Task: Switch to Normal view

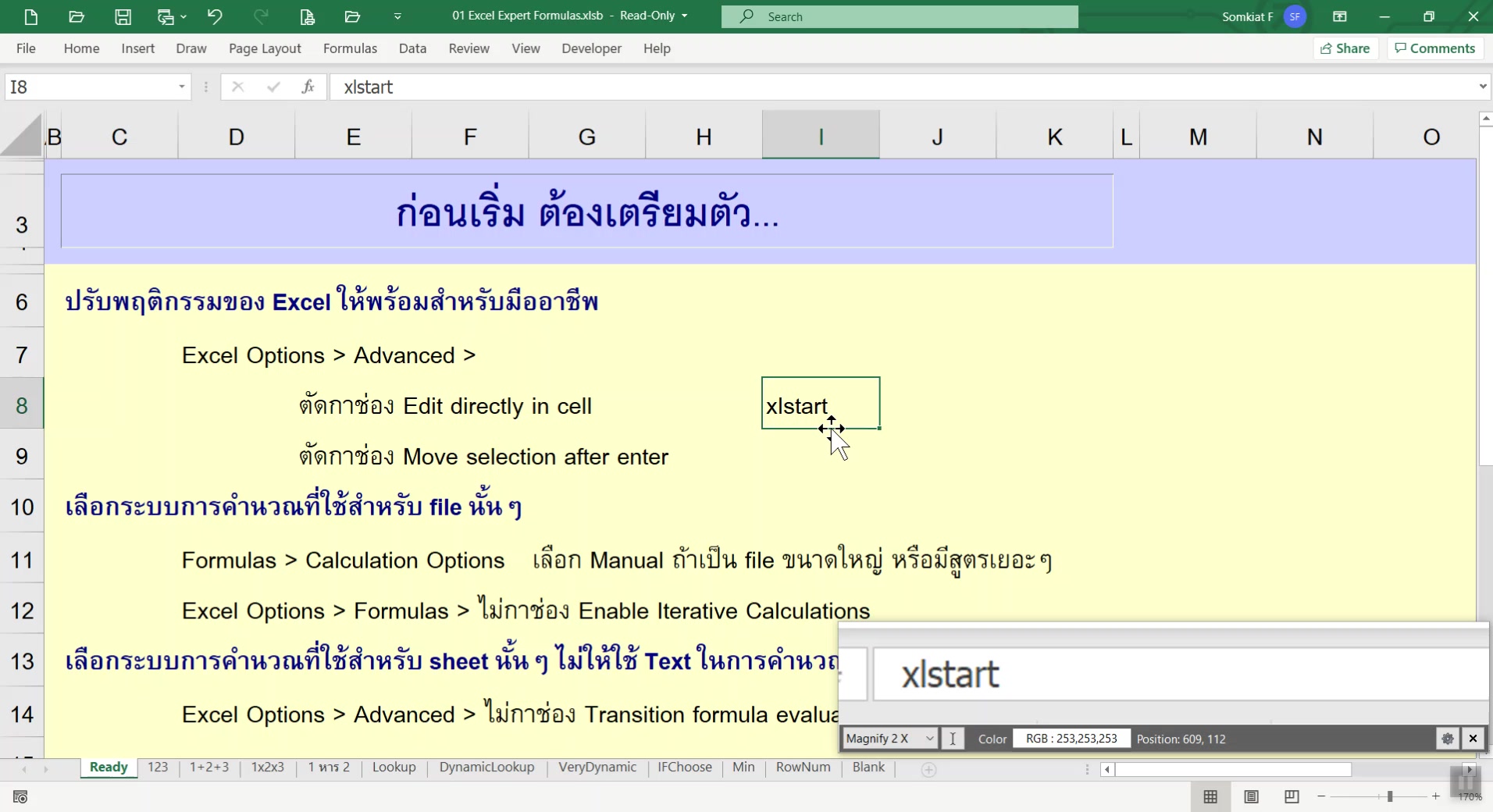Action: pyautogui.click(x=1210, y=796)
